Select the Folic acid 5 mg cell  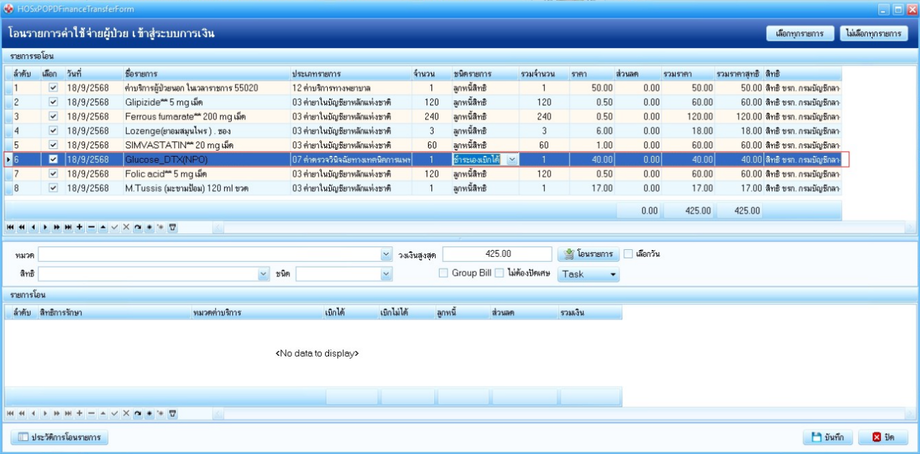206,174
